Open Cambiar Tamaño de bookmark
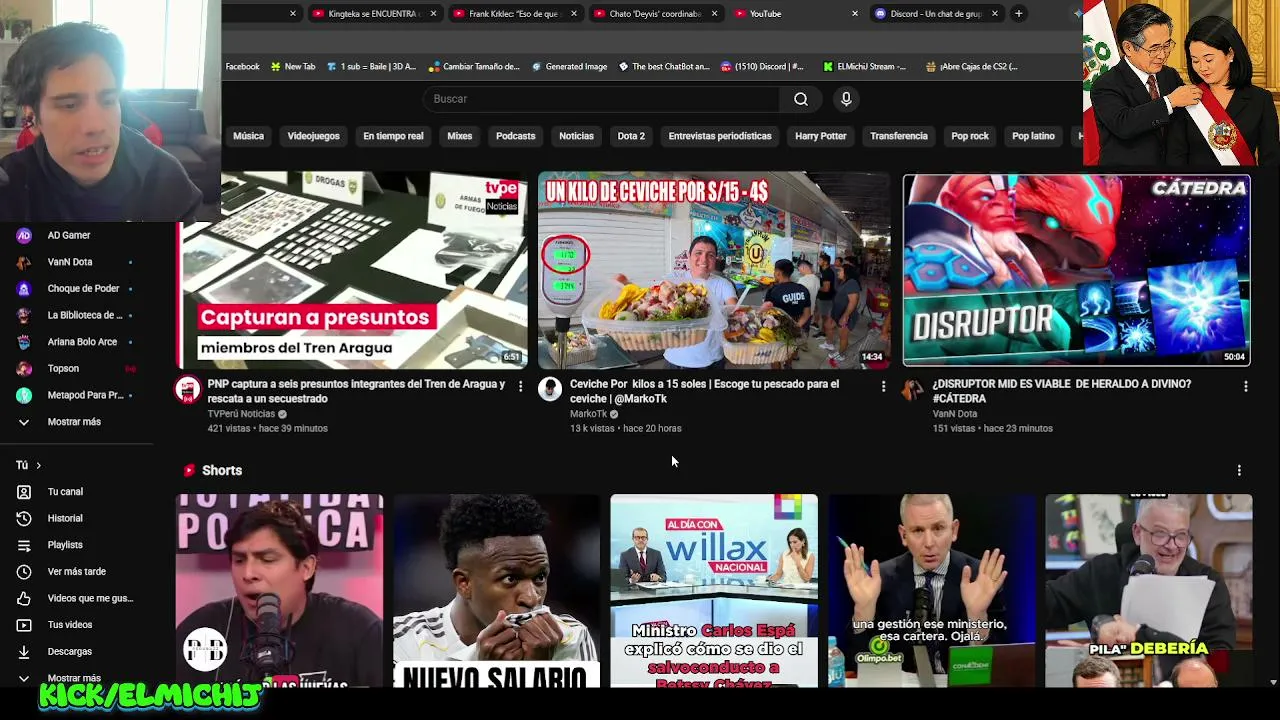Screen dimensions: 1280x720 point(474,67)
